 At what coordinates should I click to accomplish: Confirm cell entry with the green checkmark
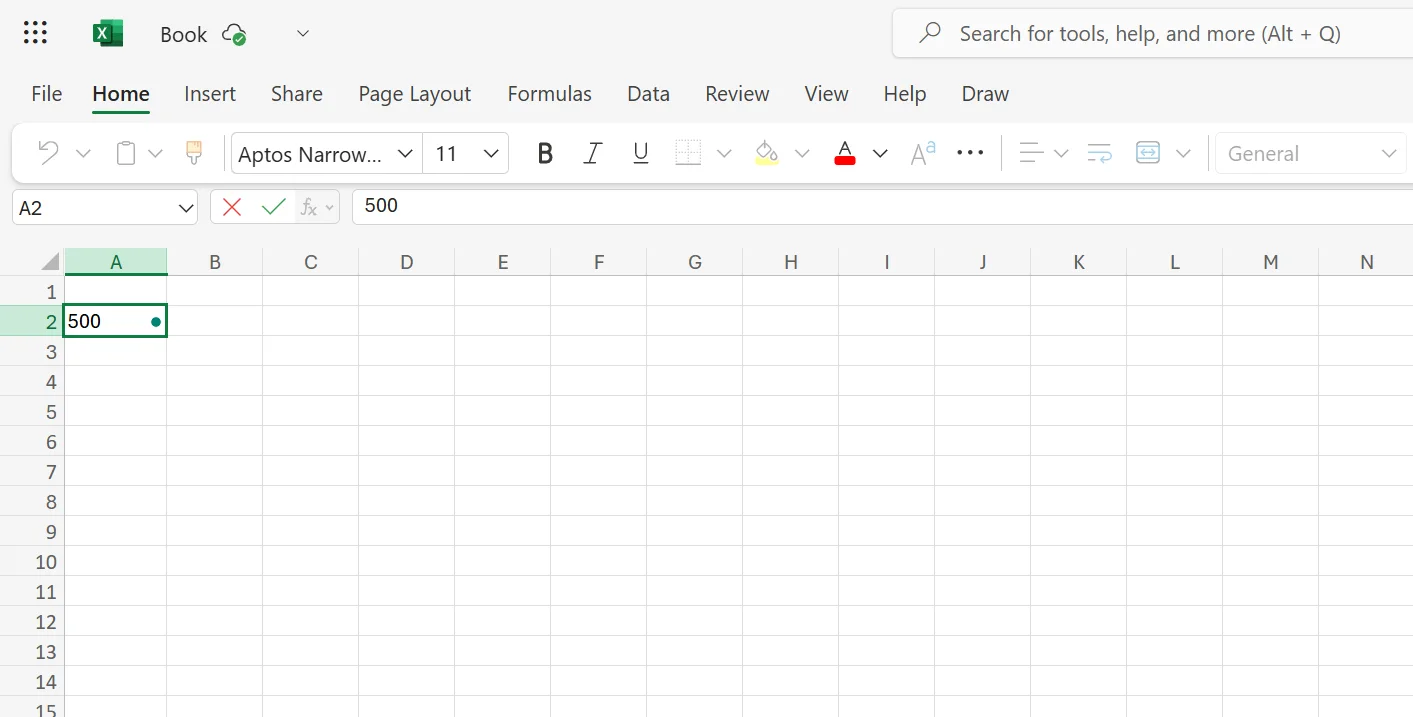point(273,206)
